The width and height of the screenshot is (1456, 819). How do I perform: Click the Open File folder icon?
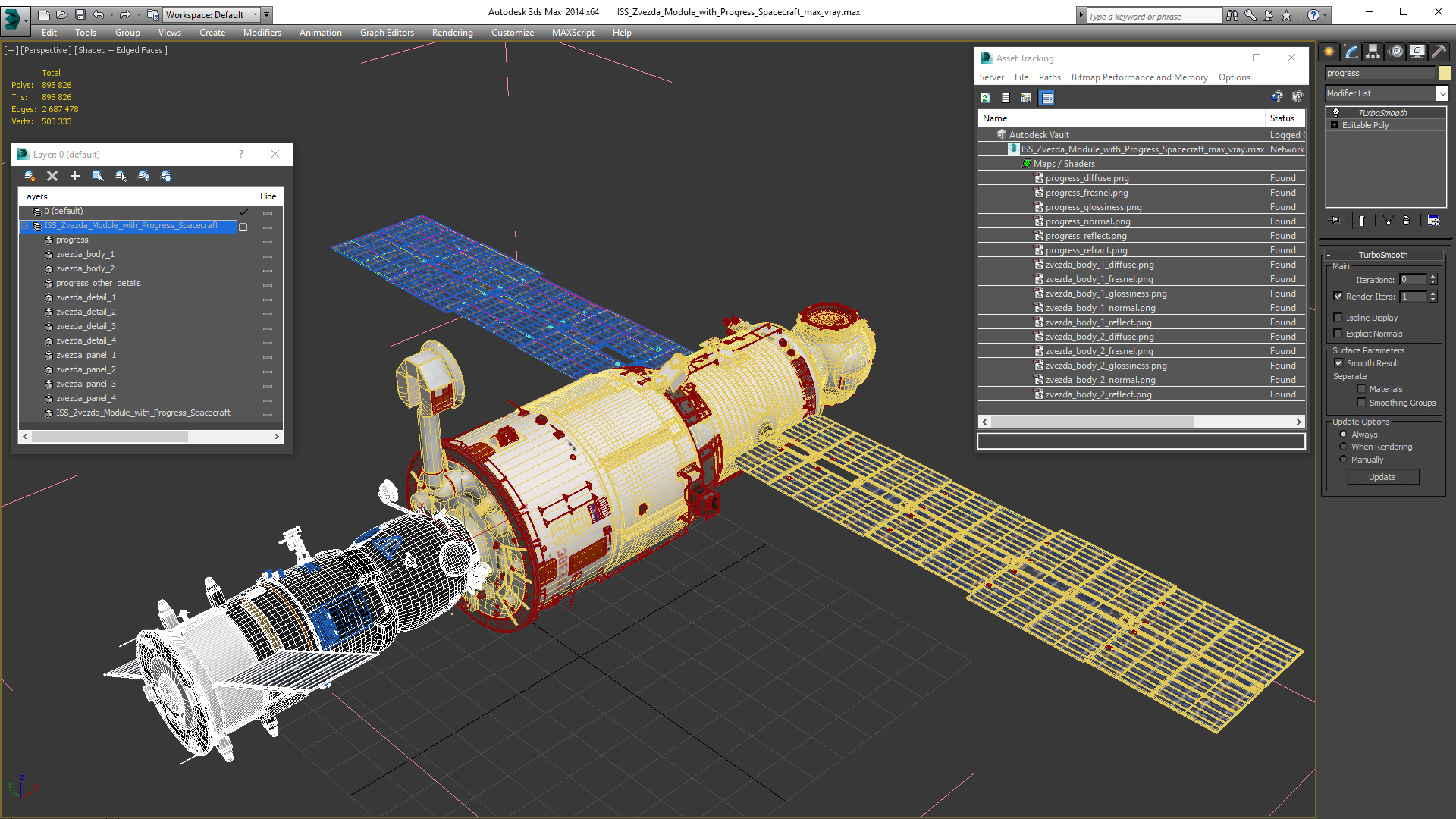[x=61, y=14]
